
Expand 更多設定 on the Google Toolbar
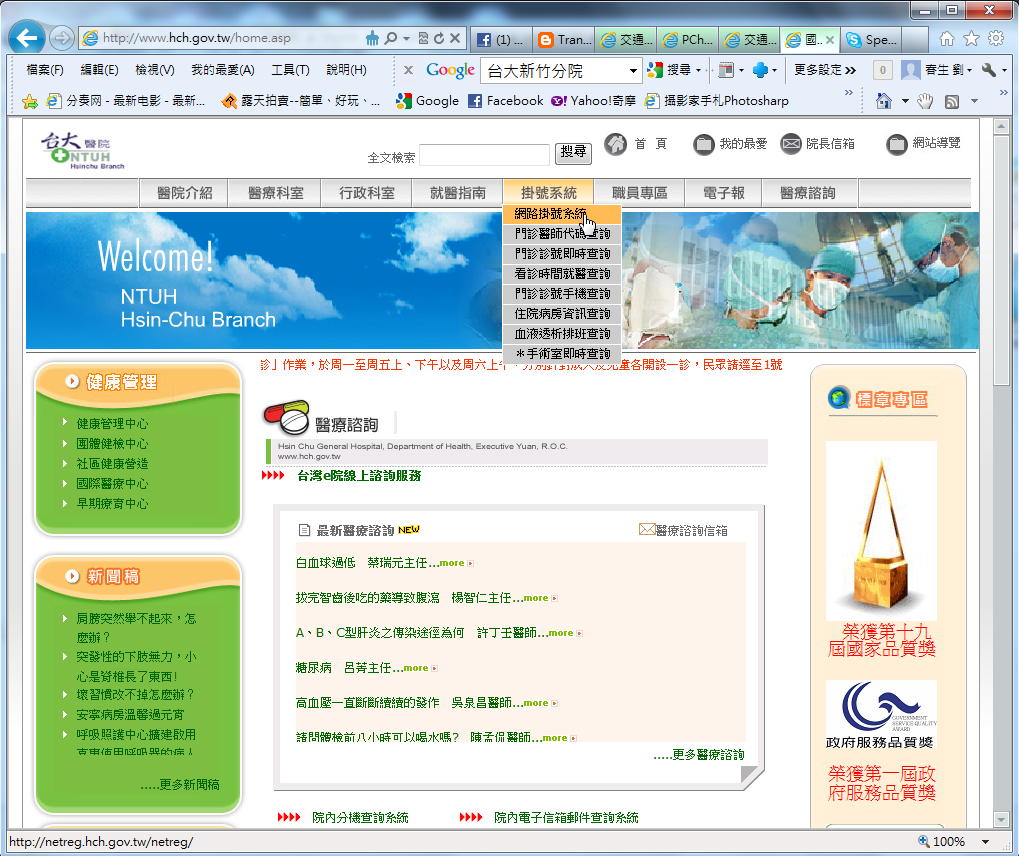point(825,70)
